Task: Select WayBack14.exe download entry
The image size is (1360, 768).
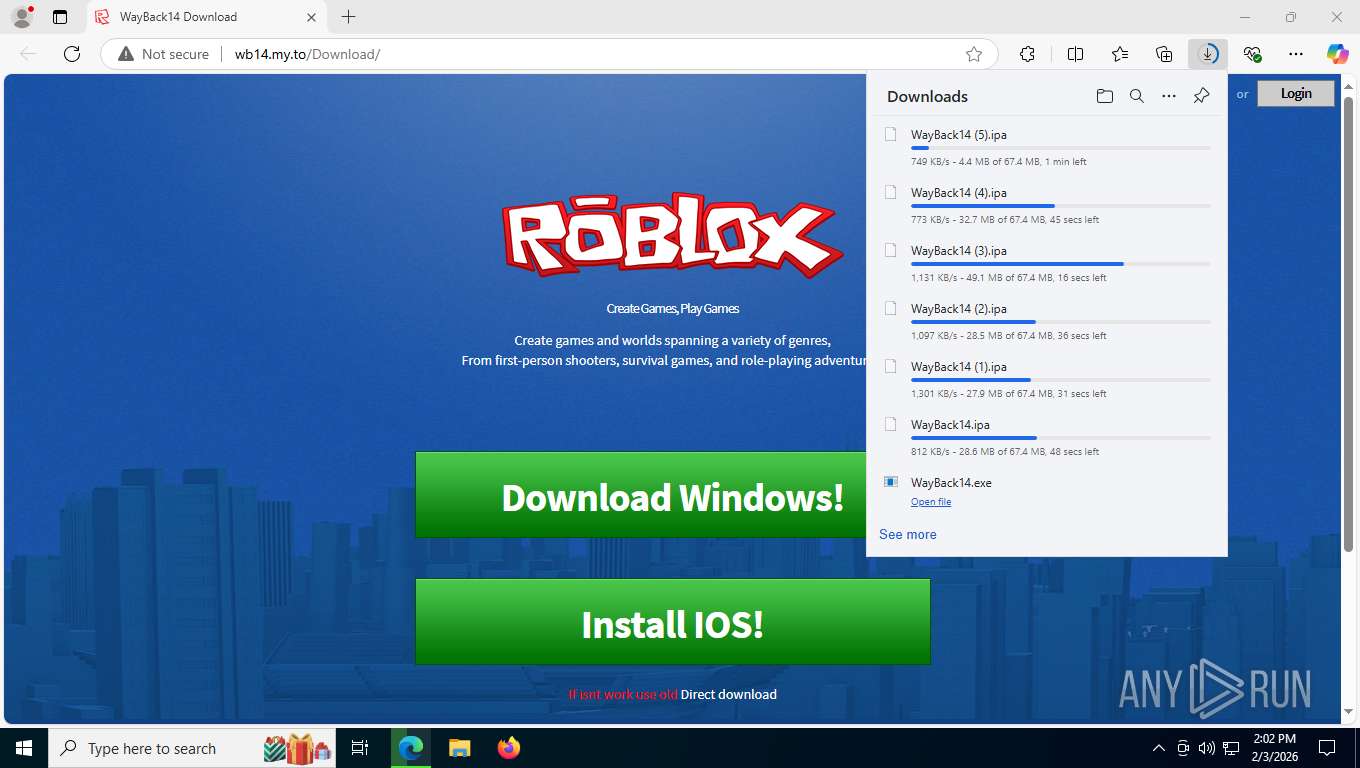Action: [x=1046, y=491]
